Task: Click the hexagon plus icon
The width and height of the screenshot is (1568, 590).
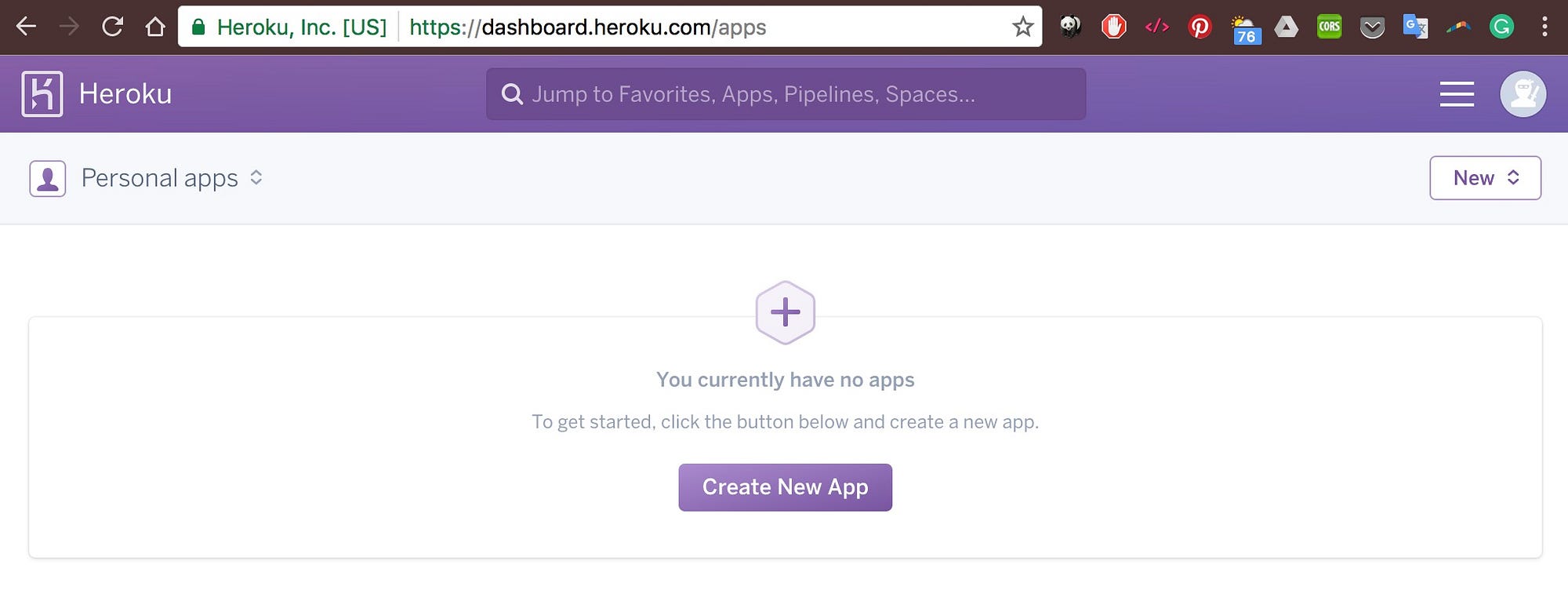Action: pos(785,312)
